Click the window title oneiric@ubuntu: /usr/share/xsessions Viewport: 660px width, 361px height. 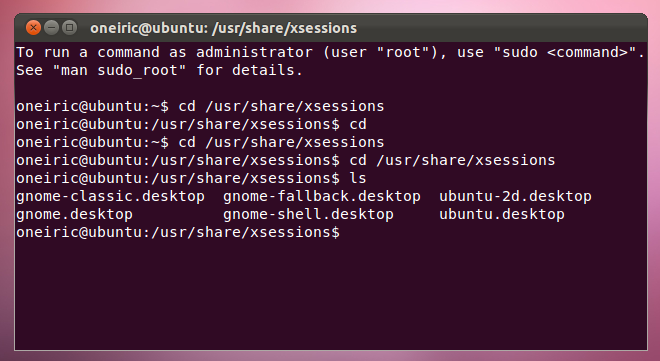coord(224,28)
